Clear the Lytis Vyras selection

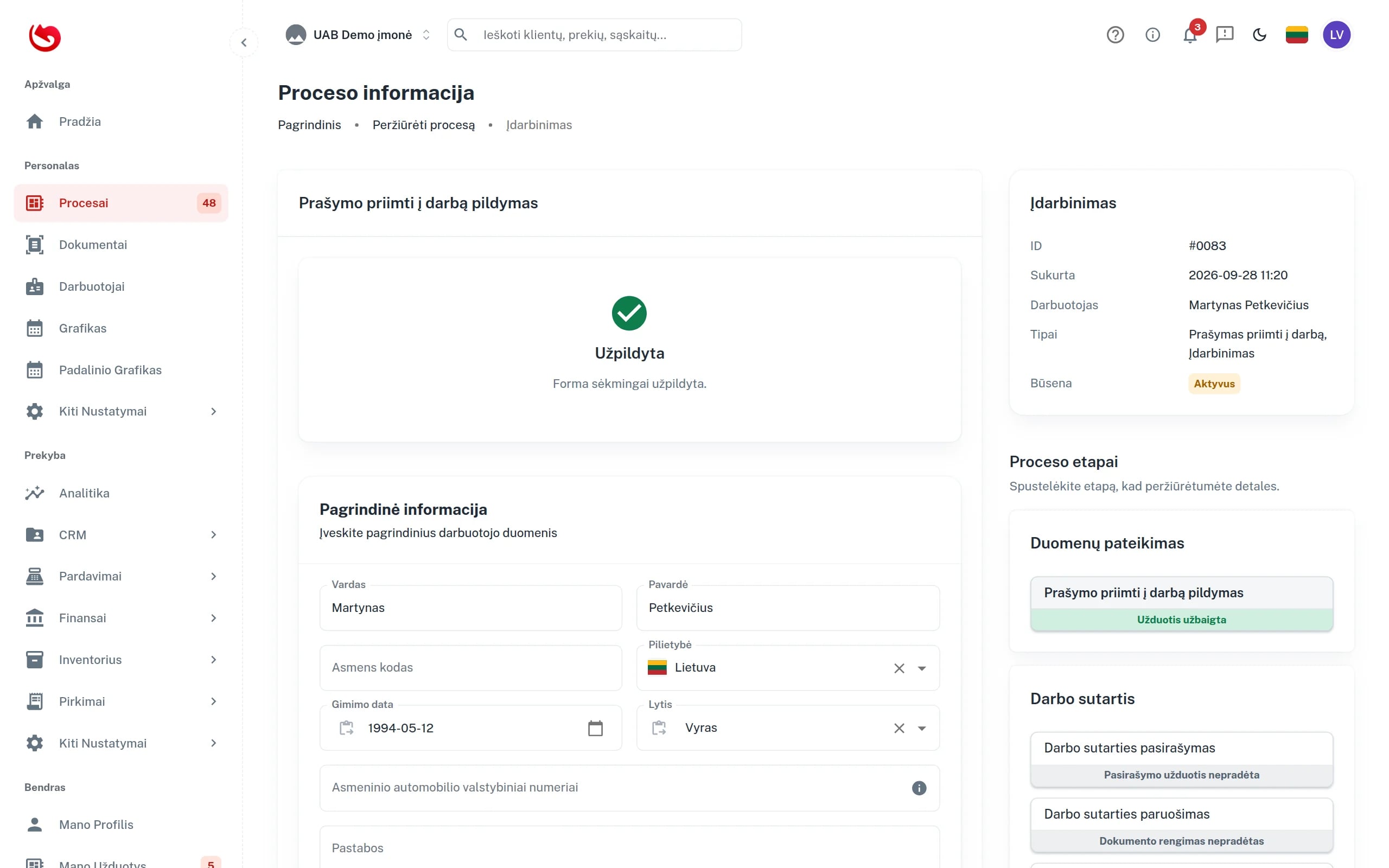point(899,729)
